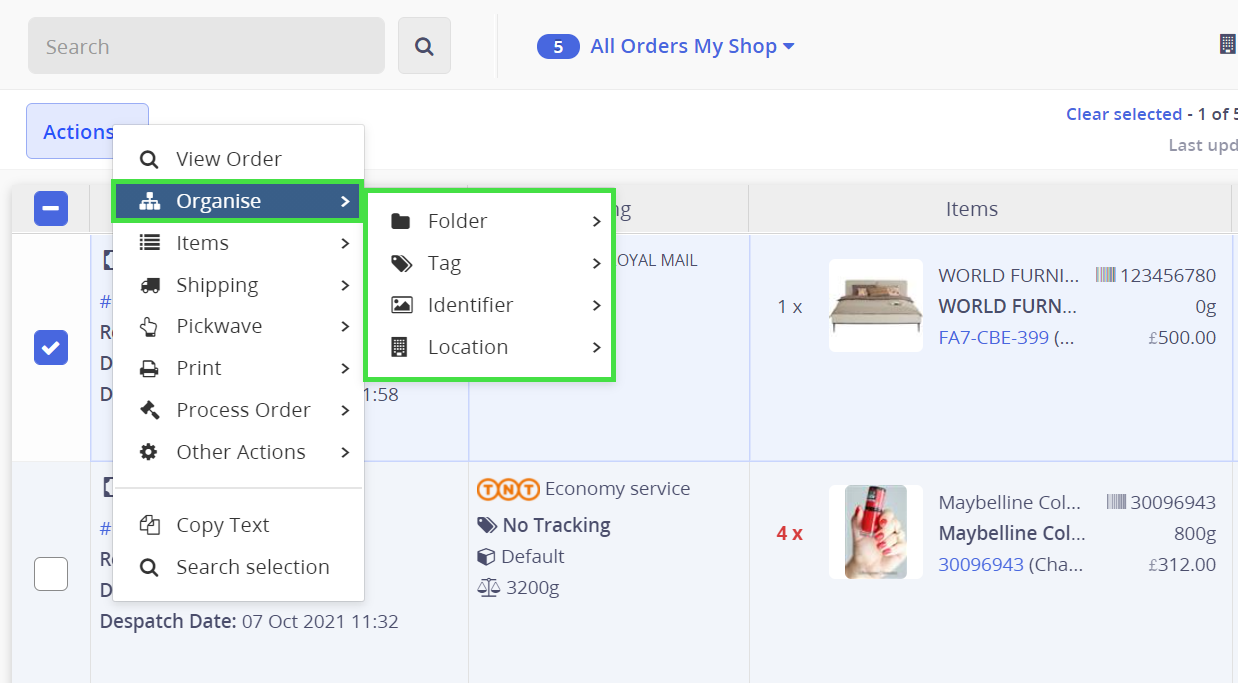The image size is (1238, 683).
Task: Click the Tag icon in submenu
Action: pos(401,263)
